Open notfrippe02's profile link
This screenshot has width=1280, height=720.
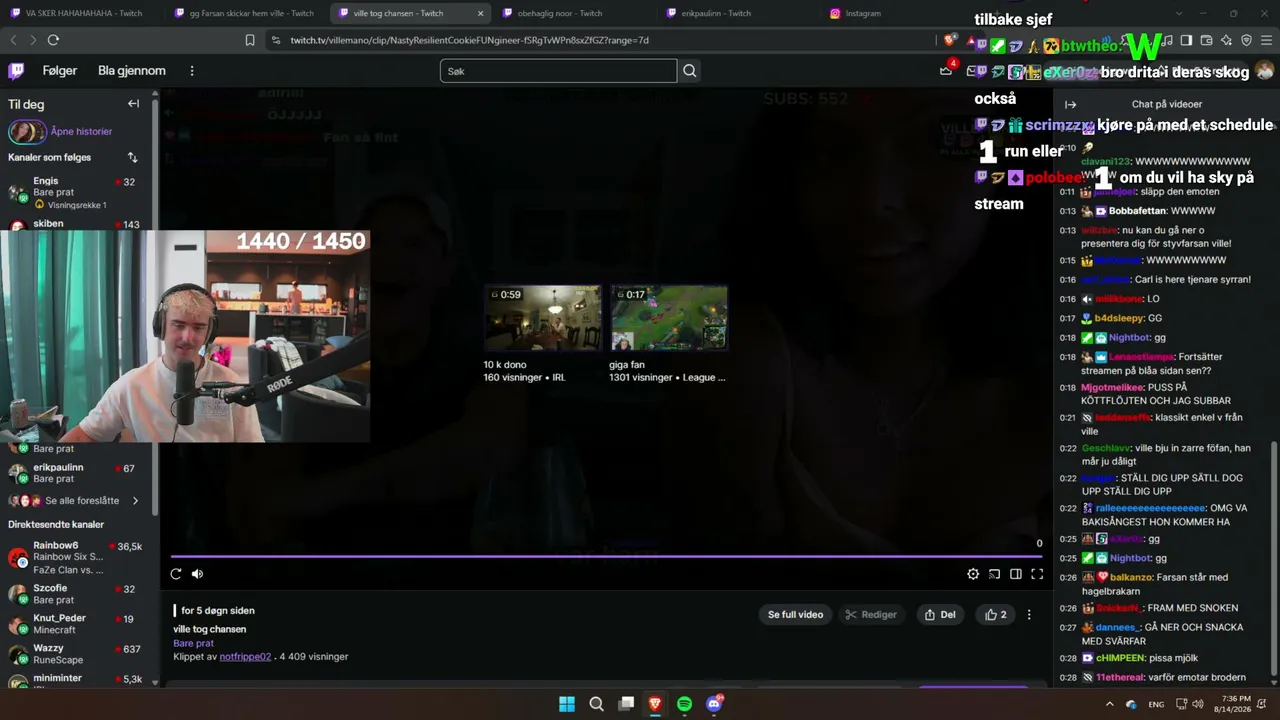(x=245, y=657)
